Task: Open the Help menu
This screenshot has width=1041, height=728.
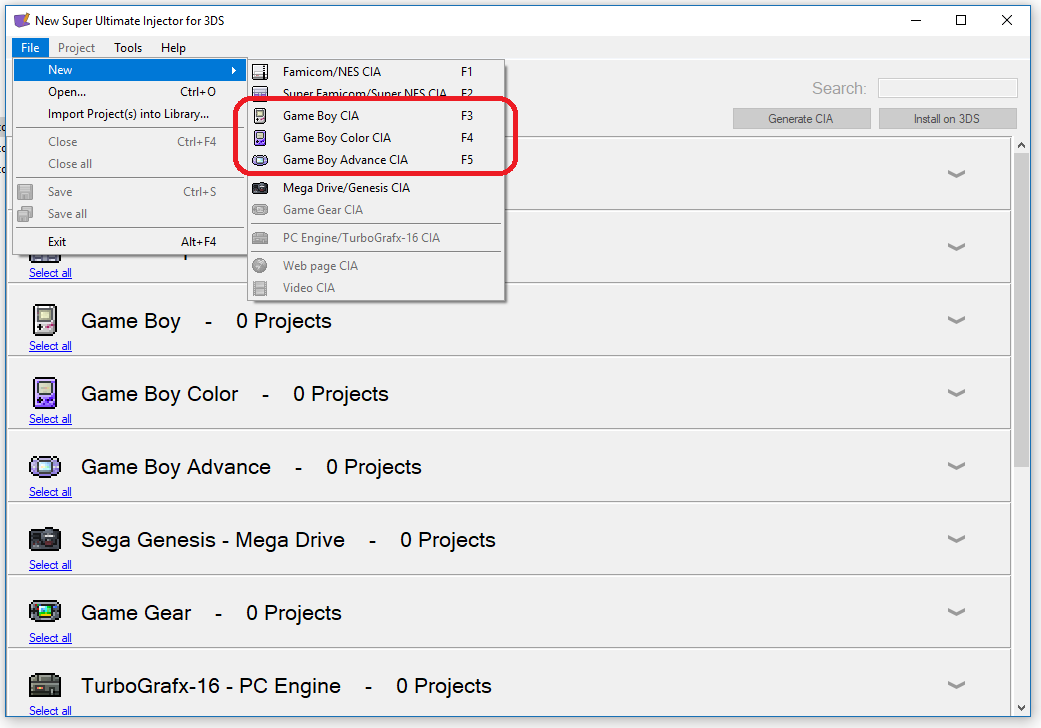Action: [x=173, y=48]
